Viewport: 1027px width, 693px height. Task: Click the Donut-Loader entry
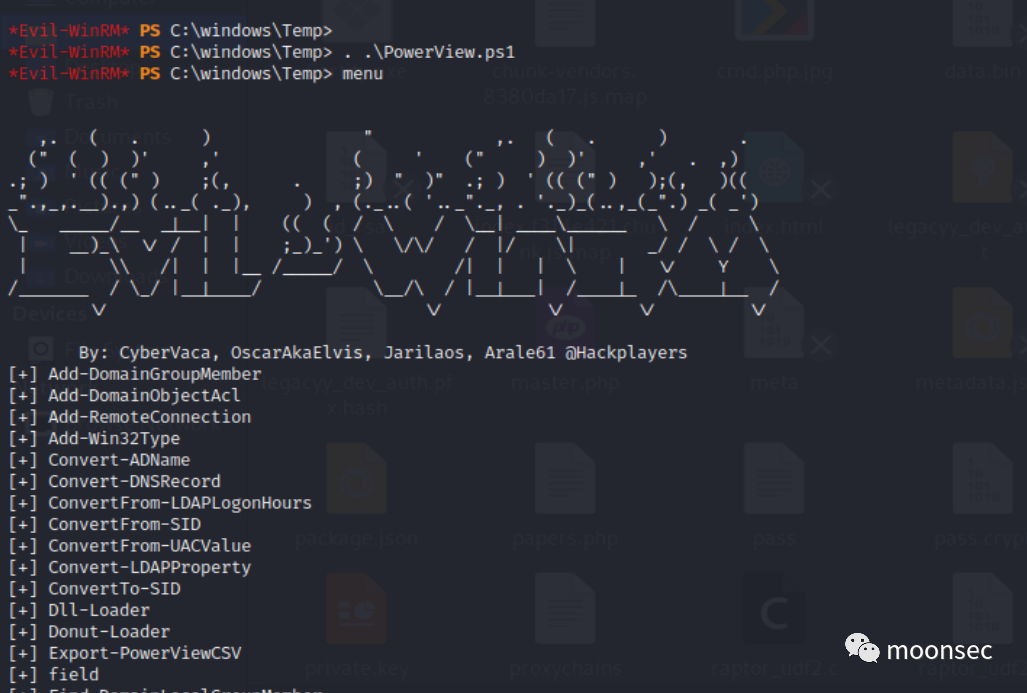[x=109, y=631]
